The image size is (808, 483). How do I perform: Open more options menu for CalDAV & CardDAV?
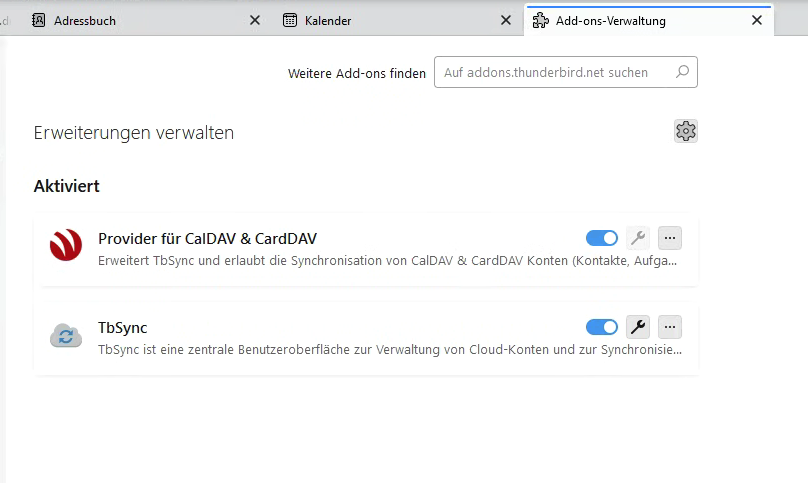click(x=670, y=238)
